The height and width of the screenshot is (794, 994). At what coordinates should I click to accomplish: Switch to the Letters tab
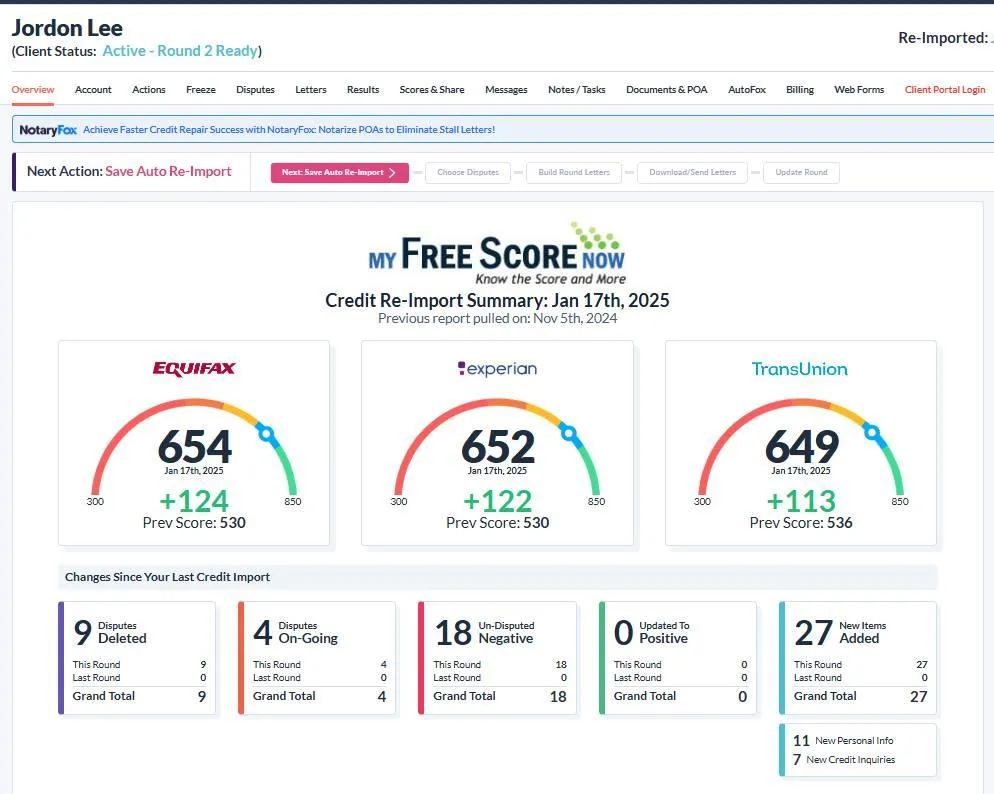click(x=311, y=89)
